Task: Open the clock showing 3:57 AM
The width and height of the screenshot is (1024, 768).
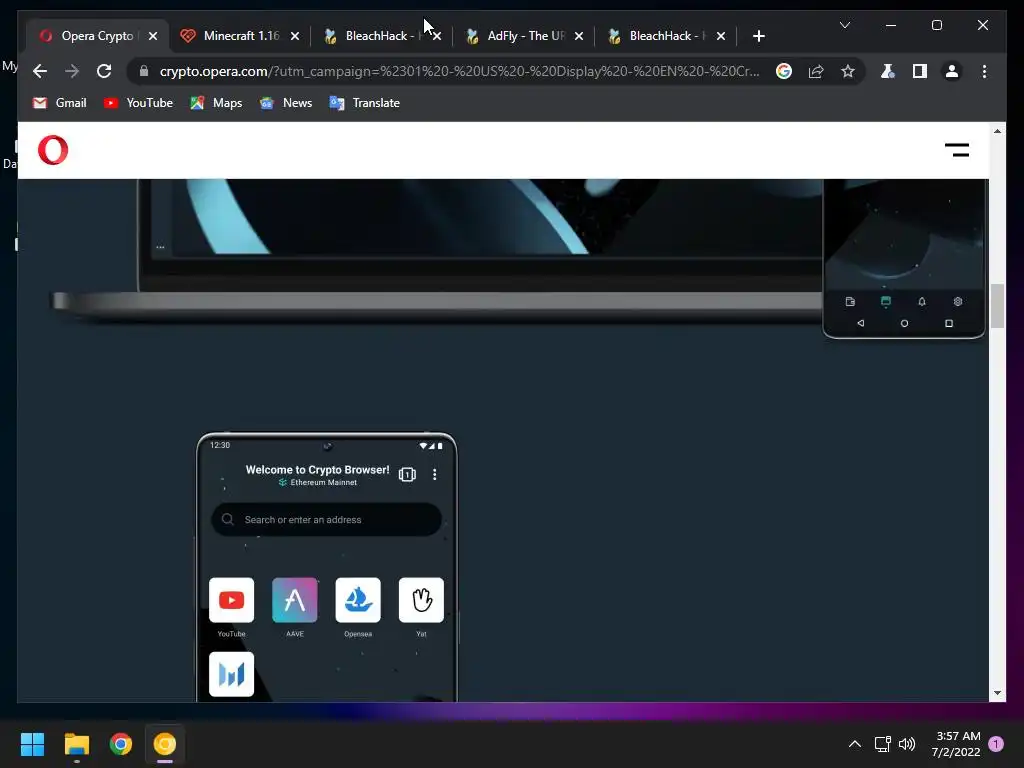Action: tap(956, 744)
